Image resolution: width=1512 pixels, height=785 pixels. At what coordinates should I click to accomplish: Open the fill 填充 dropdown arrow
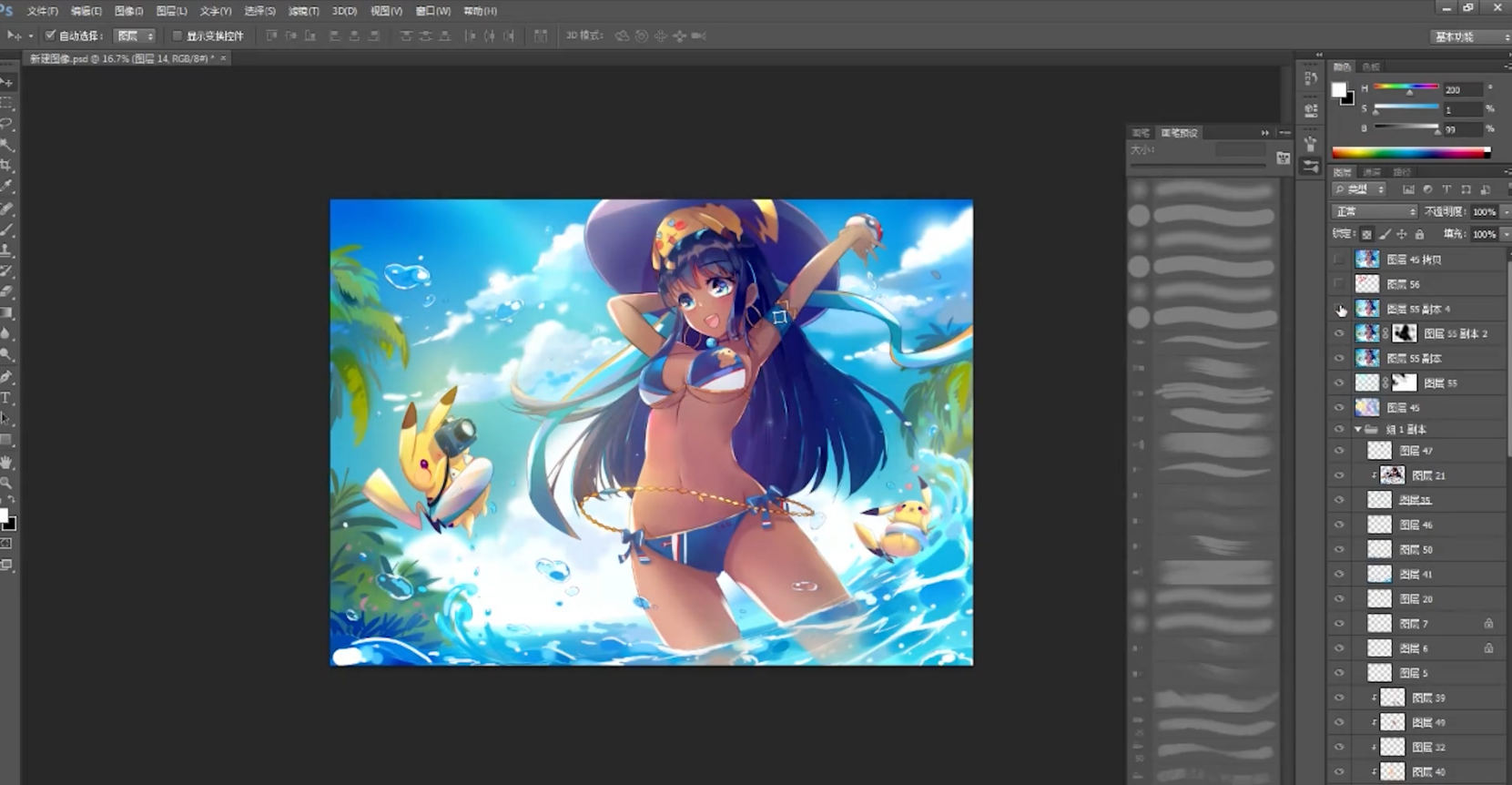[1506, 234]
